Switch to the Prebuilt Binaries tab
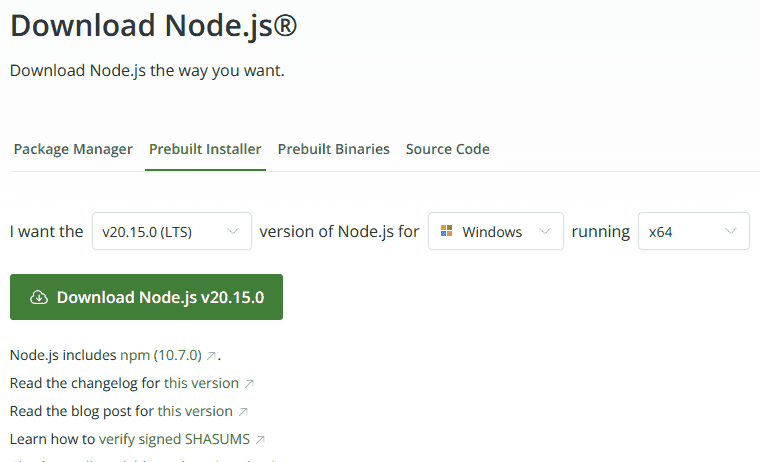Screen dimensions: 760x462 coord(333,149)
